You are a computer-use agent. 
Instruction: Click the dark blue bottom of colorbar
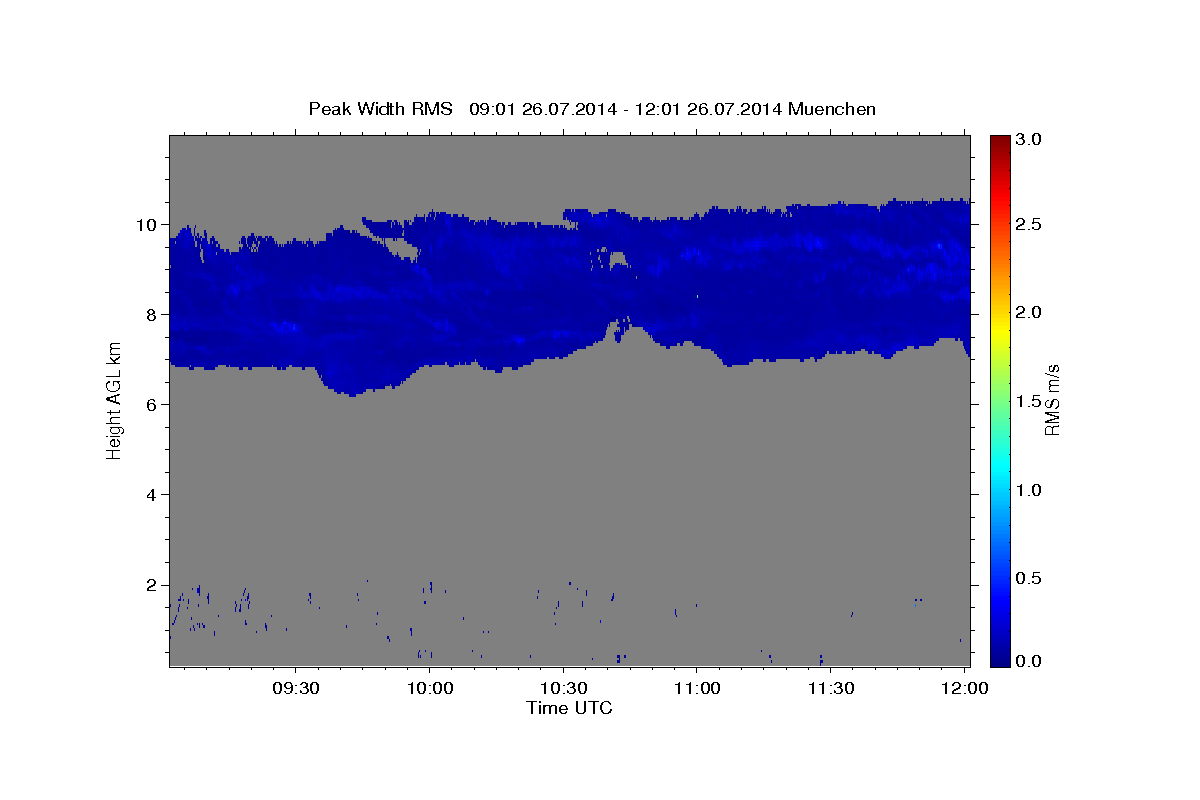[x=999, y=659]
